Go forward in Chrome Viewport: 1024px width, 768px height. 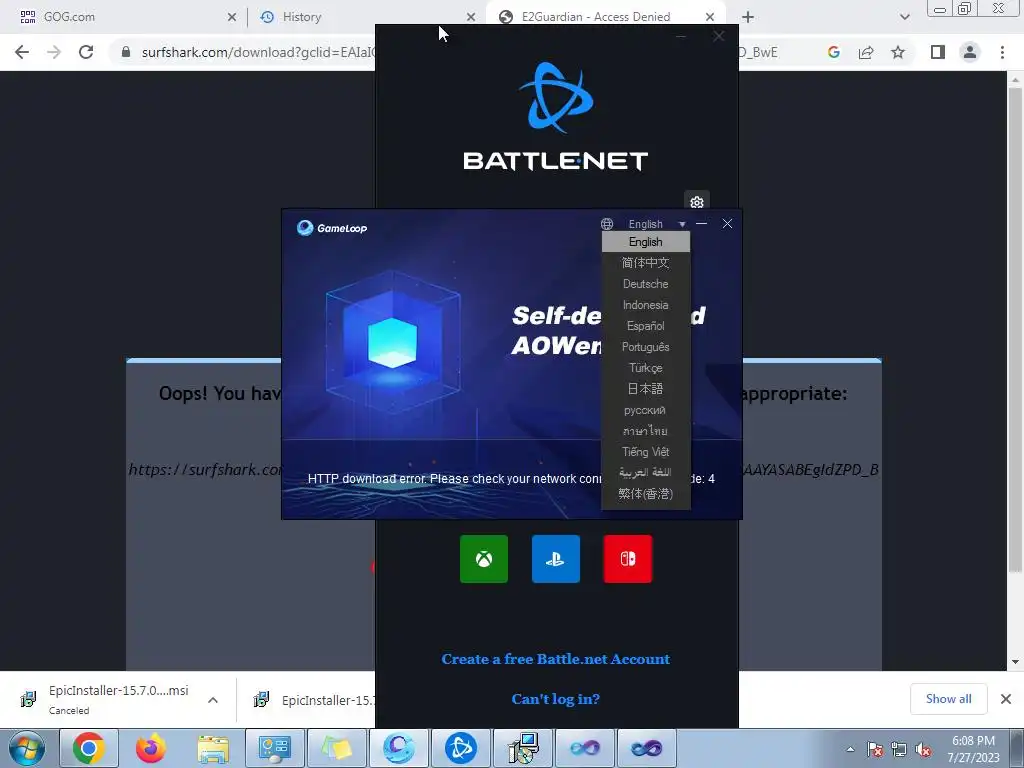54,52
